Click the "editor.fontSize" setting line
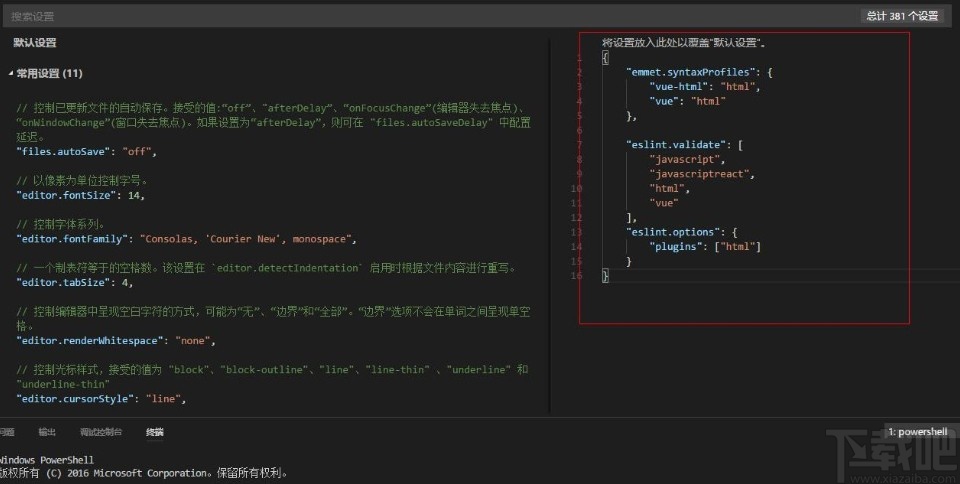This screenshot has height=484, width=960. [x=81, y=196]
